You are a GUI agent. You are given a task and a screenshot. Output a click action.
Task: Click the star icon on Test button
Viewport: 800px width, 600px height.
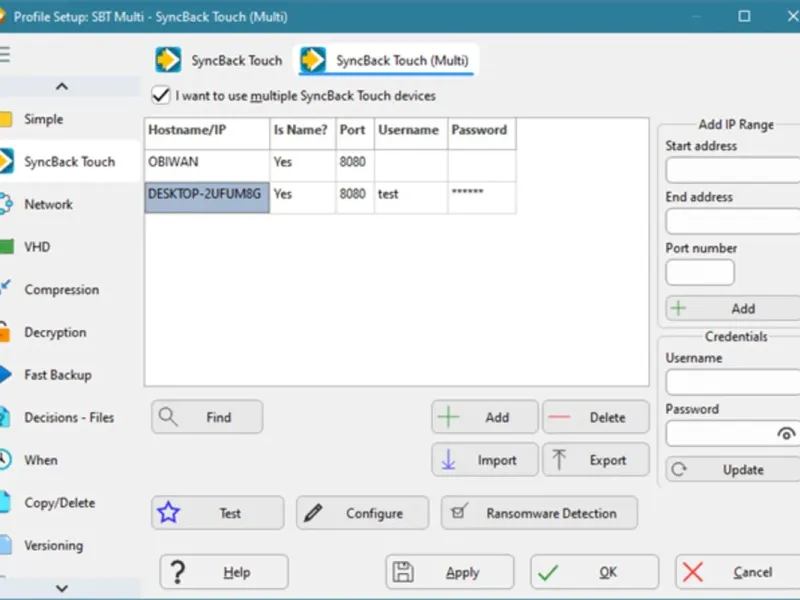[168, 513]
